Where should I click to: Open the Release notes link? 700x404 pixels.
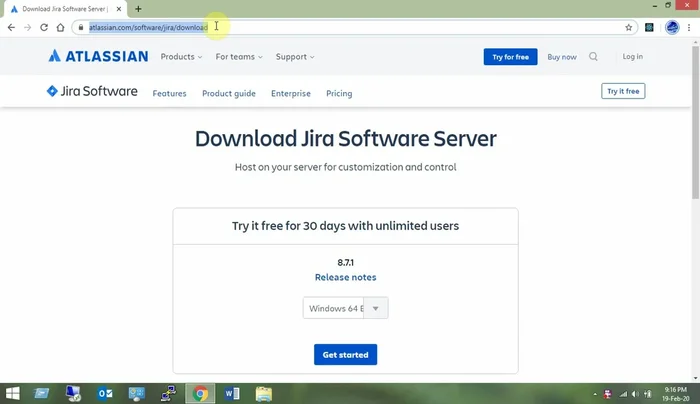pyautogui.click(x=345, y=277)
